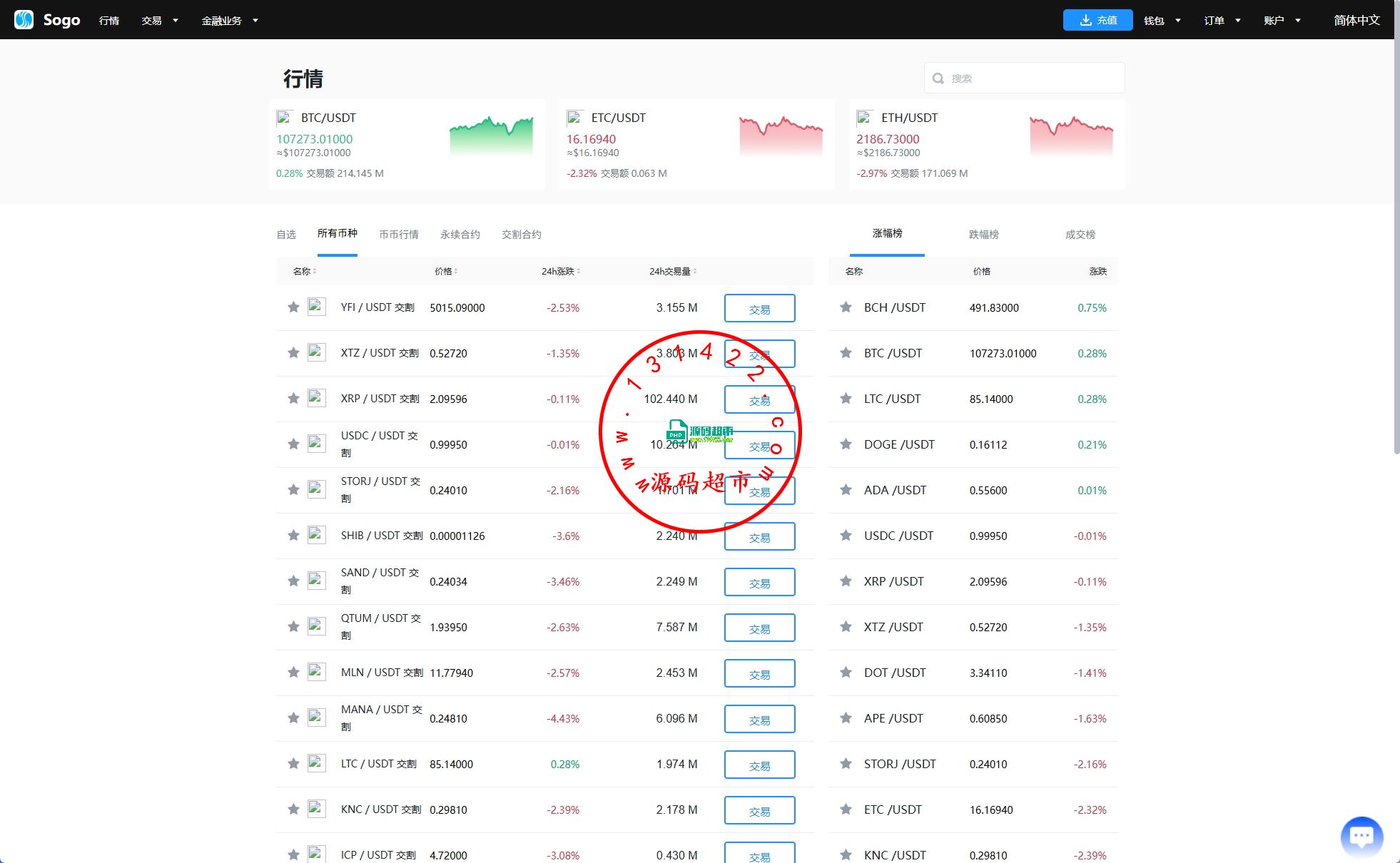Open the 金融业务 dropdown menu
The height and width of the screenshot is (863, 1400).
pos(229,21)
